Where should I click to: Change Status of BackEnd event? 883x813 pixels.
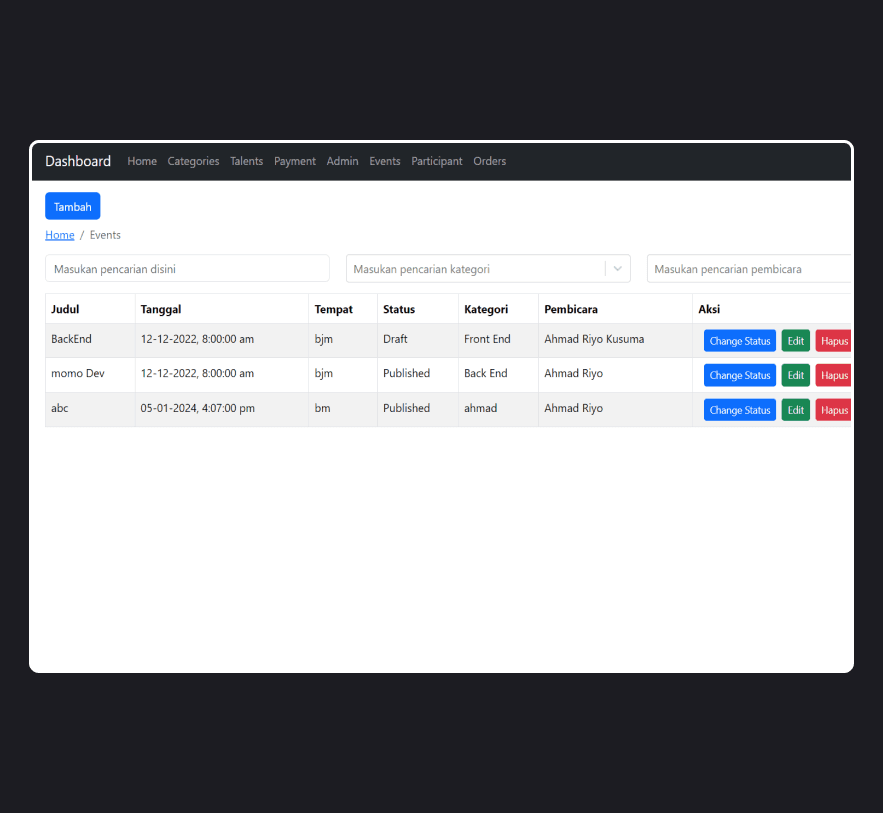740,341
